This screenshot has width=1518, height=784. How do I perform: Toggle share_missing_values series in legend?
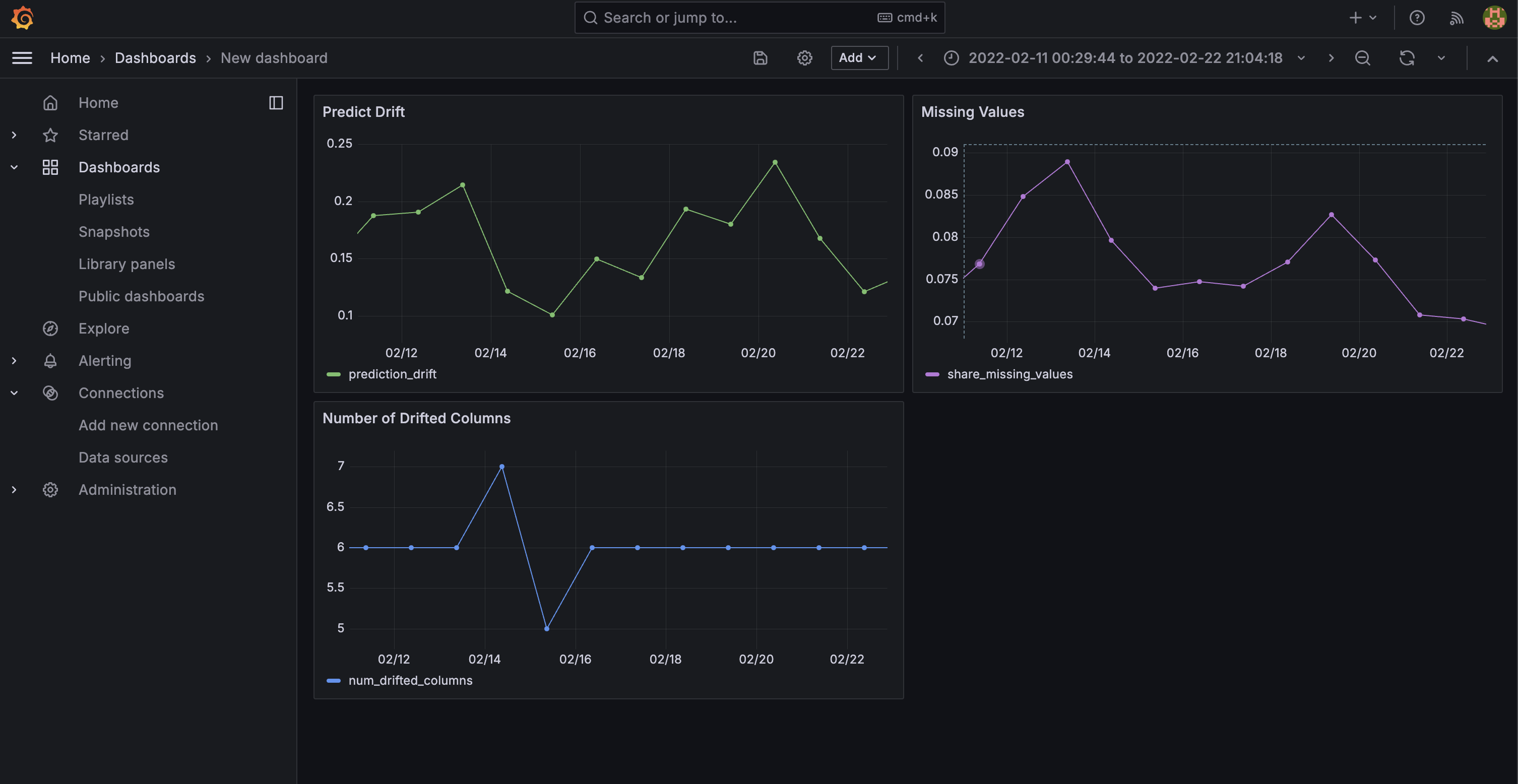[x=1009, y=374]
